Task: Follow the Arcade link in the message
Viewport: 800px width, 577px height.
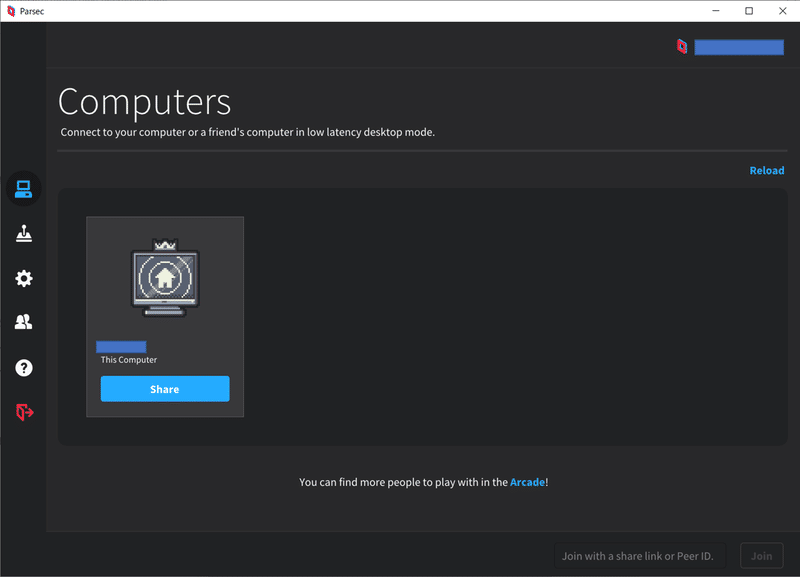Action: tap(527, 482)
